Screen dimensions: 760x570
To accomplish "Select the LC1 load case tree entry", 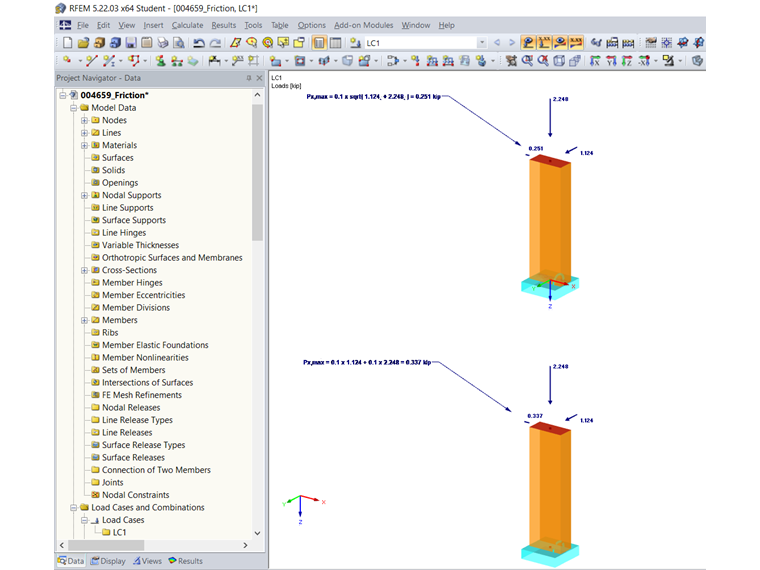I will [x=119, y=532].
